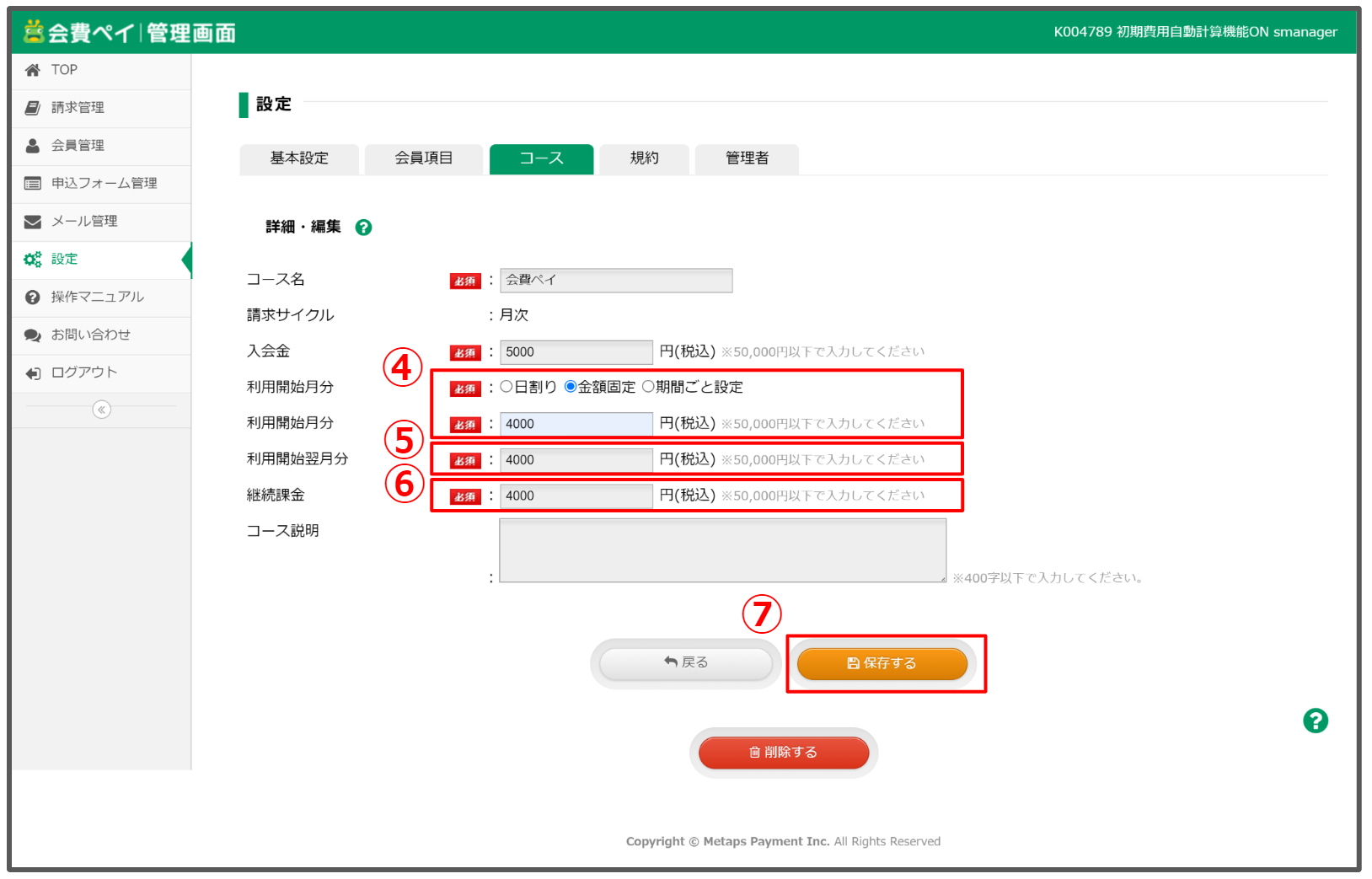1372x879 pixels.
Task: Click the TOP home icon in sidebar
Action: (x=33, y=70)
